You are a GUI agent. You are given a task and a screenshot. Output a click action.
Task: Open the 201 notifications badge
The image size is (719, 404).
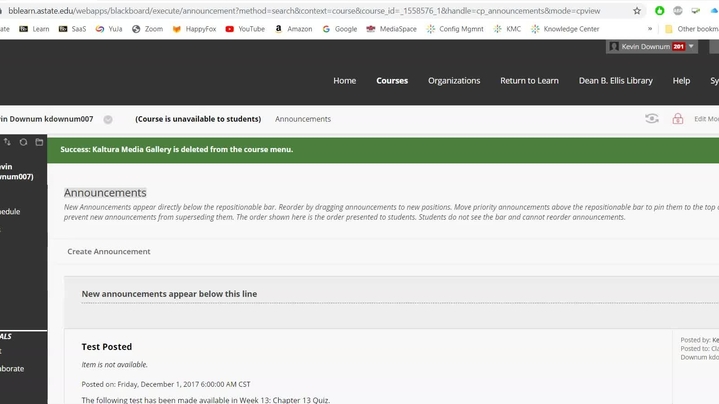678,47
